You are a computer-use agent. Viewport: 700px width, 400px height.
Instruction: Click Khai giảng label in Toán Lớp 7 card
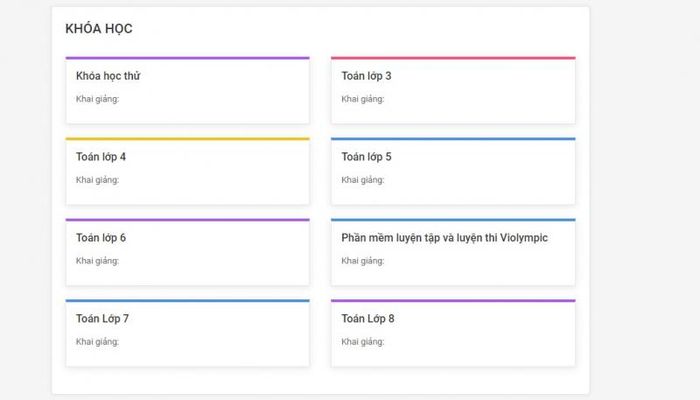[x=97, y=342]
